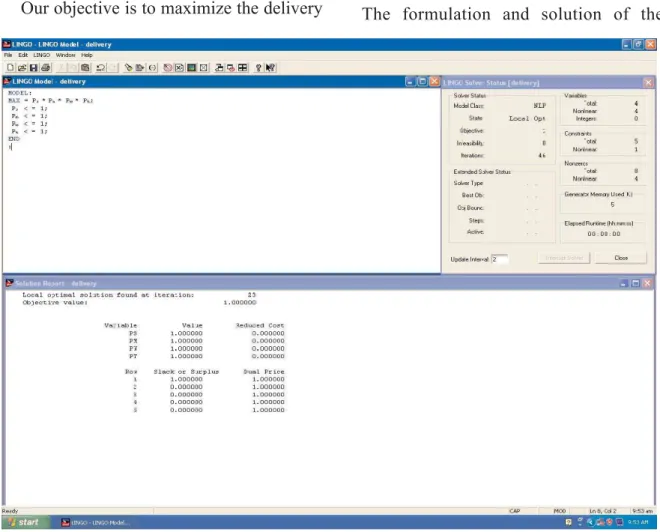This screenshot has width=660, height=532.
Task: Click the Help Topics toolbar icon
Action: click(258, 68)
